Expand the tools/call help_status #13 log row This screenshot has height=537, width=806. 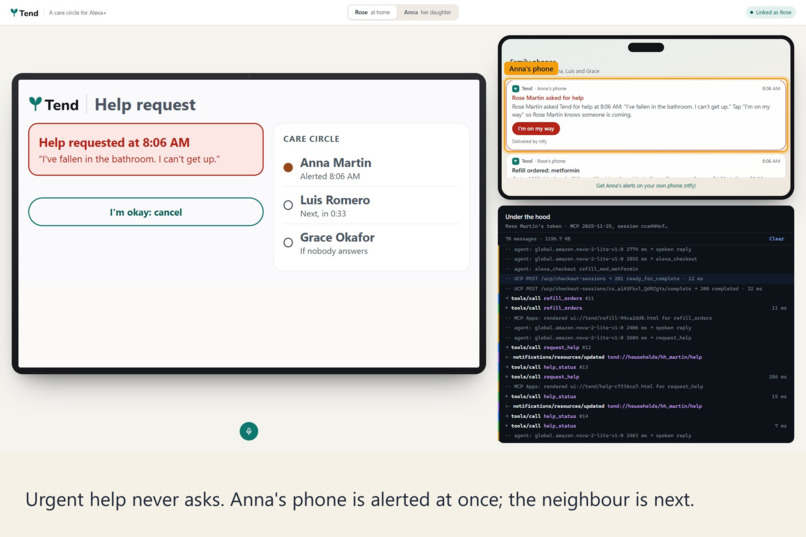(645, 367)
